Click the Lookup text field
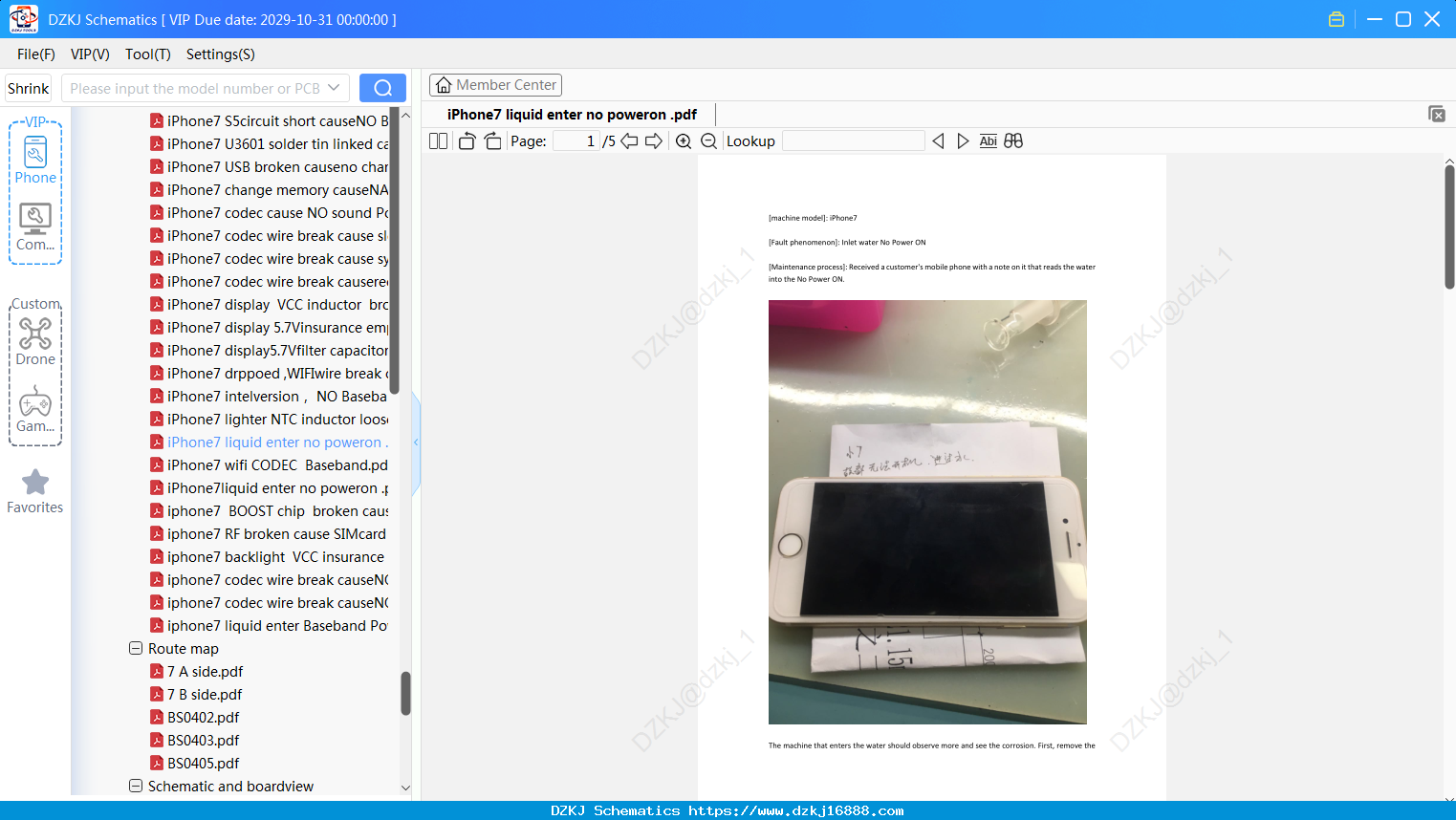Viewport: 1456px width, 820px height. tap(854, 141)
